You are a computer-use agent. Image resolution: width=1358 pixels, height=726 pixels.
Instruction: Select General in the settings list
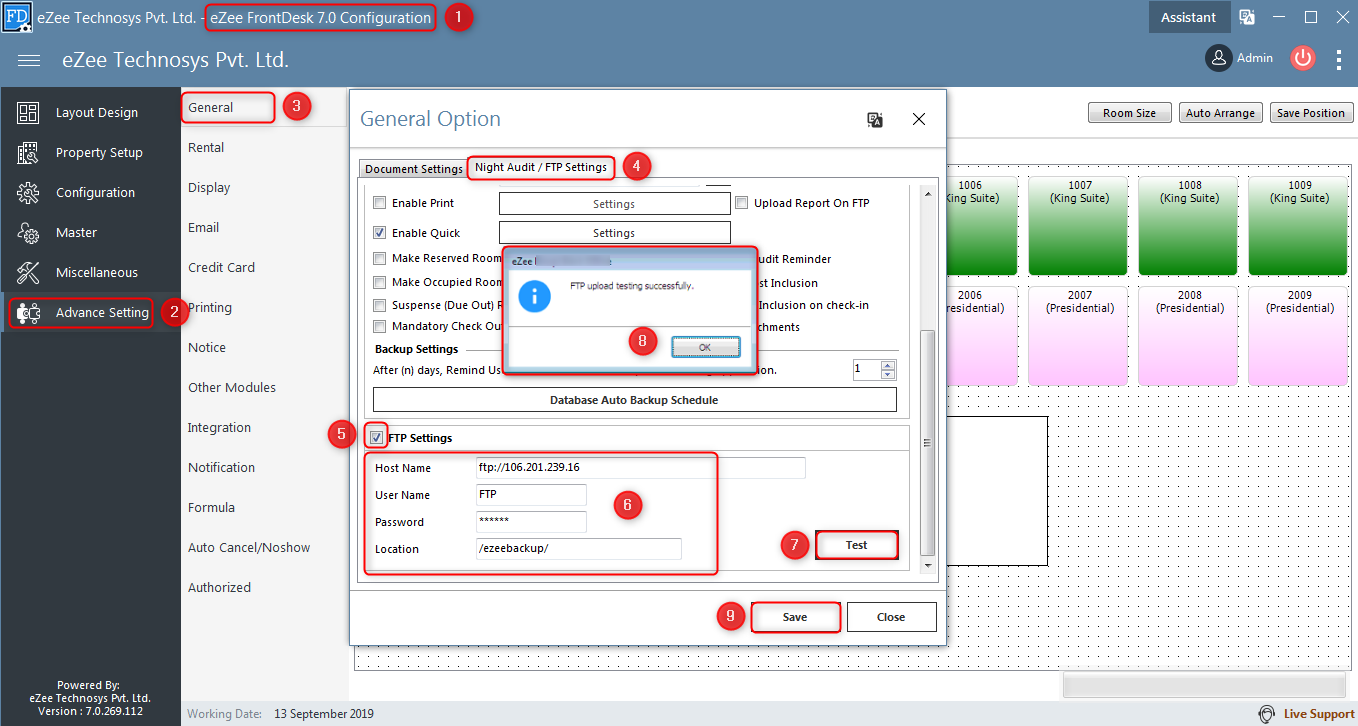(211, 108)
